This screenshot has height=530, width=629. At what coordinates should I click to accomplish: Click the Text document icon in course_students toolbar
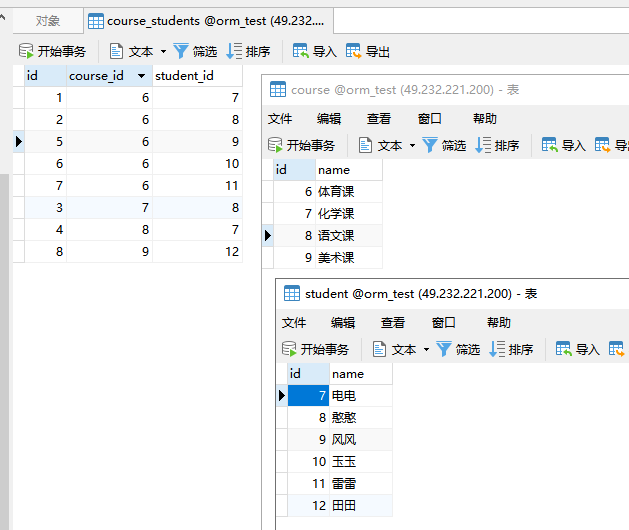(116, 51)
